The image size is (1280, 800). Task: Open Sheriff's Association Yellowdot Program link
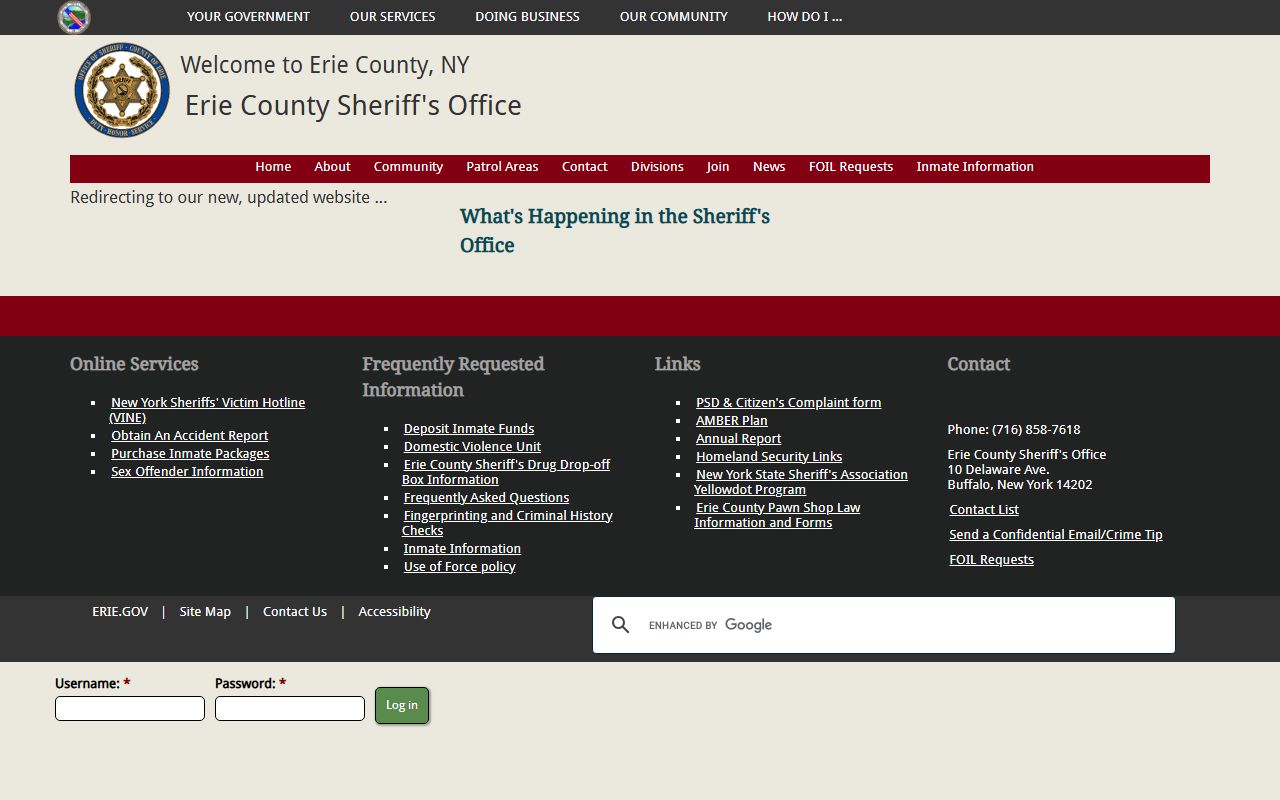click(801, 482)
